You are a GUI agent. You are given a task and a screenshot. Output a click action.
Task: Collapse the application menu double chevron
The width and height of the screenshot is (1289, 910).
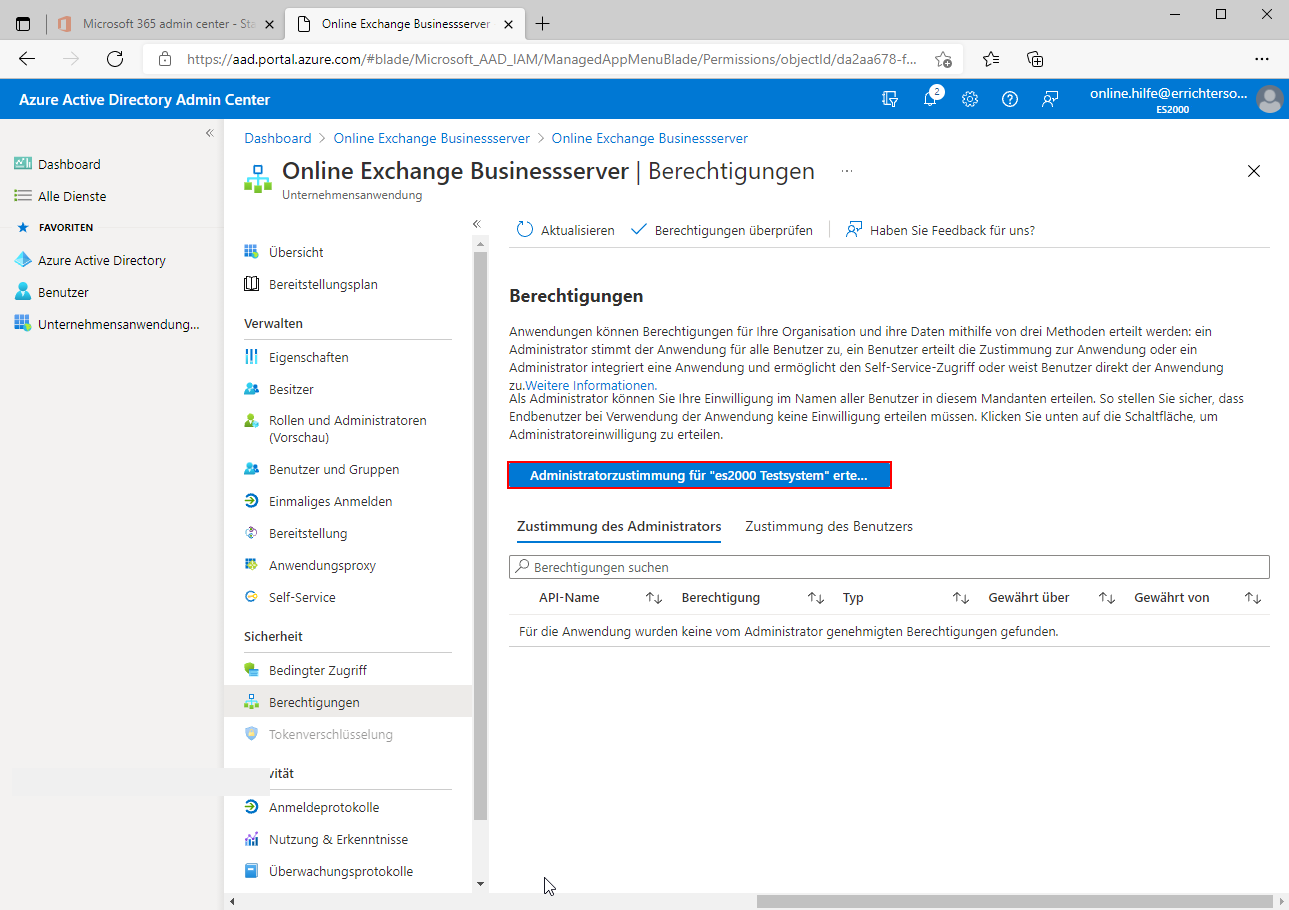(477, 223)
